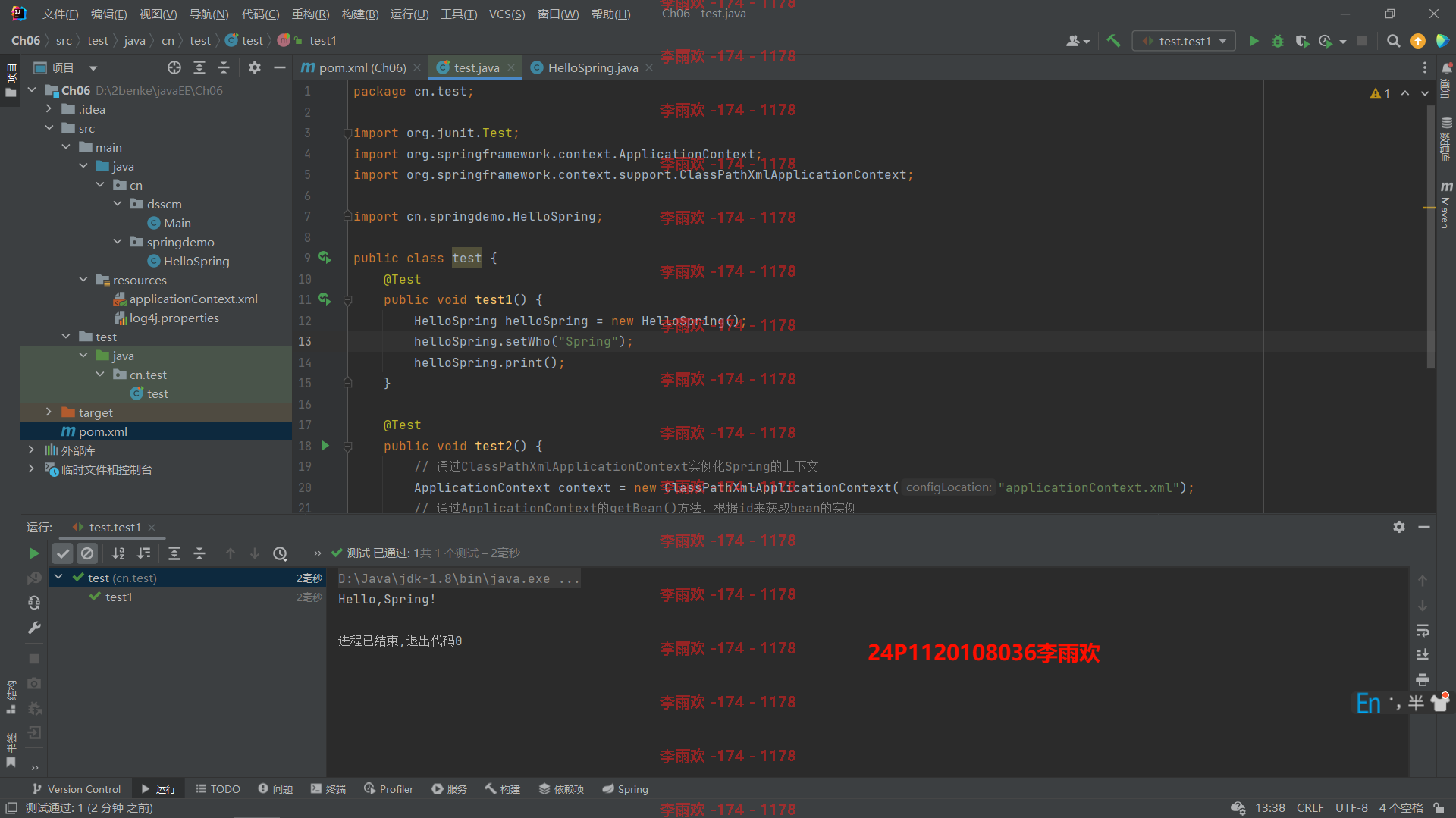Expand all nodes in project panel

199,67
